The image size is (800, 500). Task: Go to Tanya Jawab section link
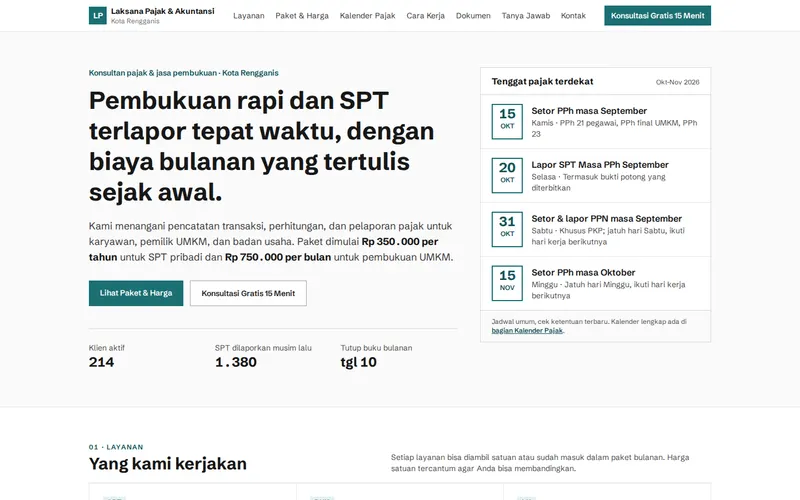[526, 16]
